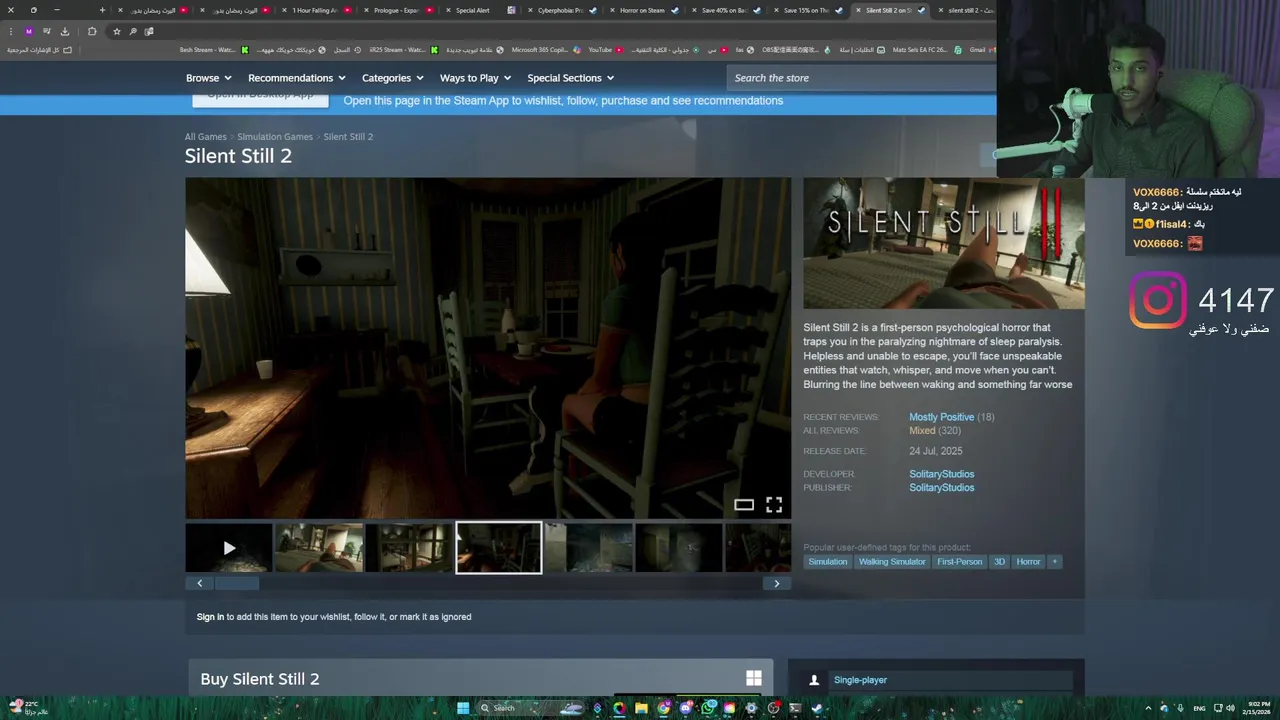
Task: Select the 3D tag
Action: click(999, 562)
